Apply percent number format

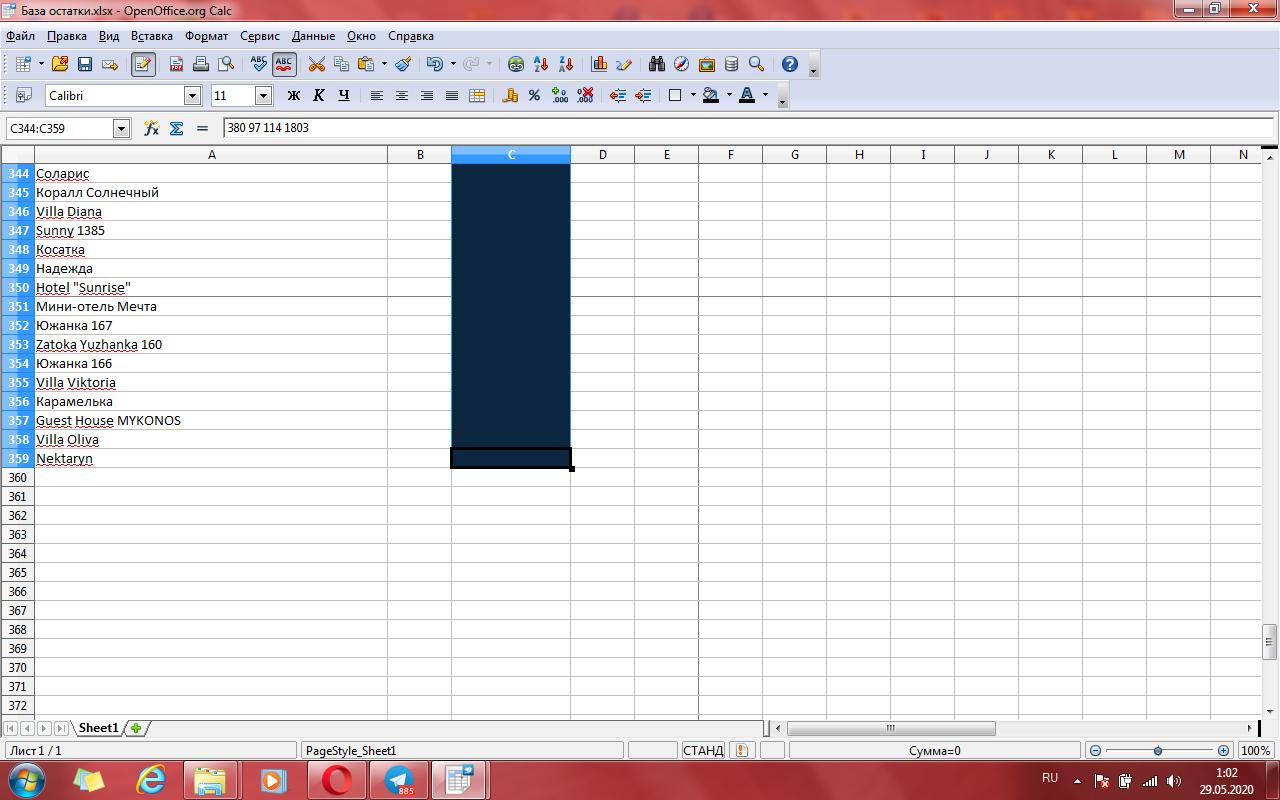tap(534, 95)
